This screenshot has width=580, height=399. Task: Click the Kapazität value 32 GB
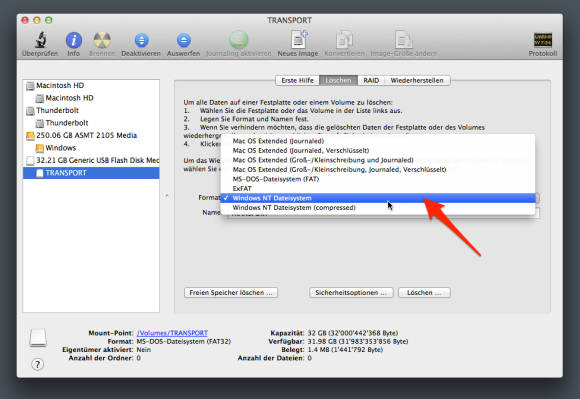tap(353, 333)
